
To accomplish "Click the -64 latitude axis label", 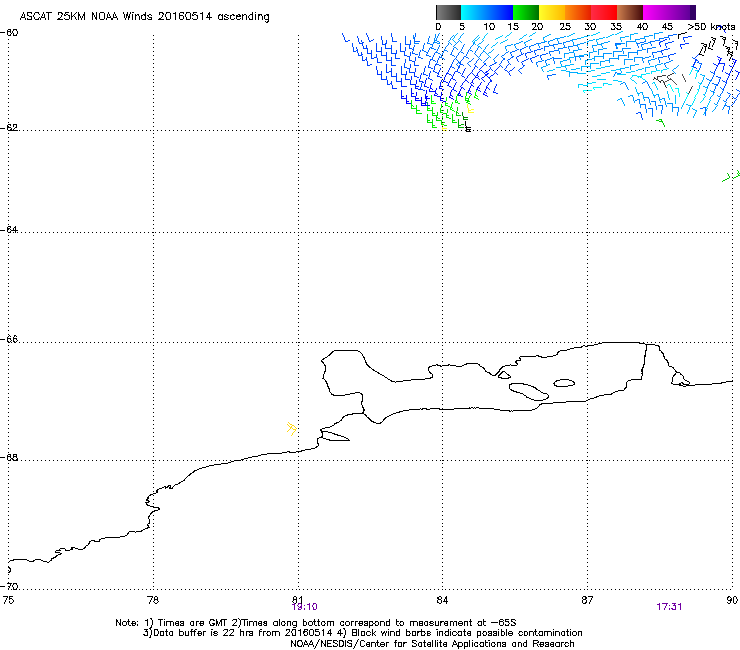I will click(x=9, y=229).
